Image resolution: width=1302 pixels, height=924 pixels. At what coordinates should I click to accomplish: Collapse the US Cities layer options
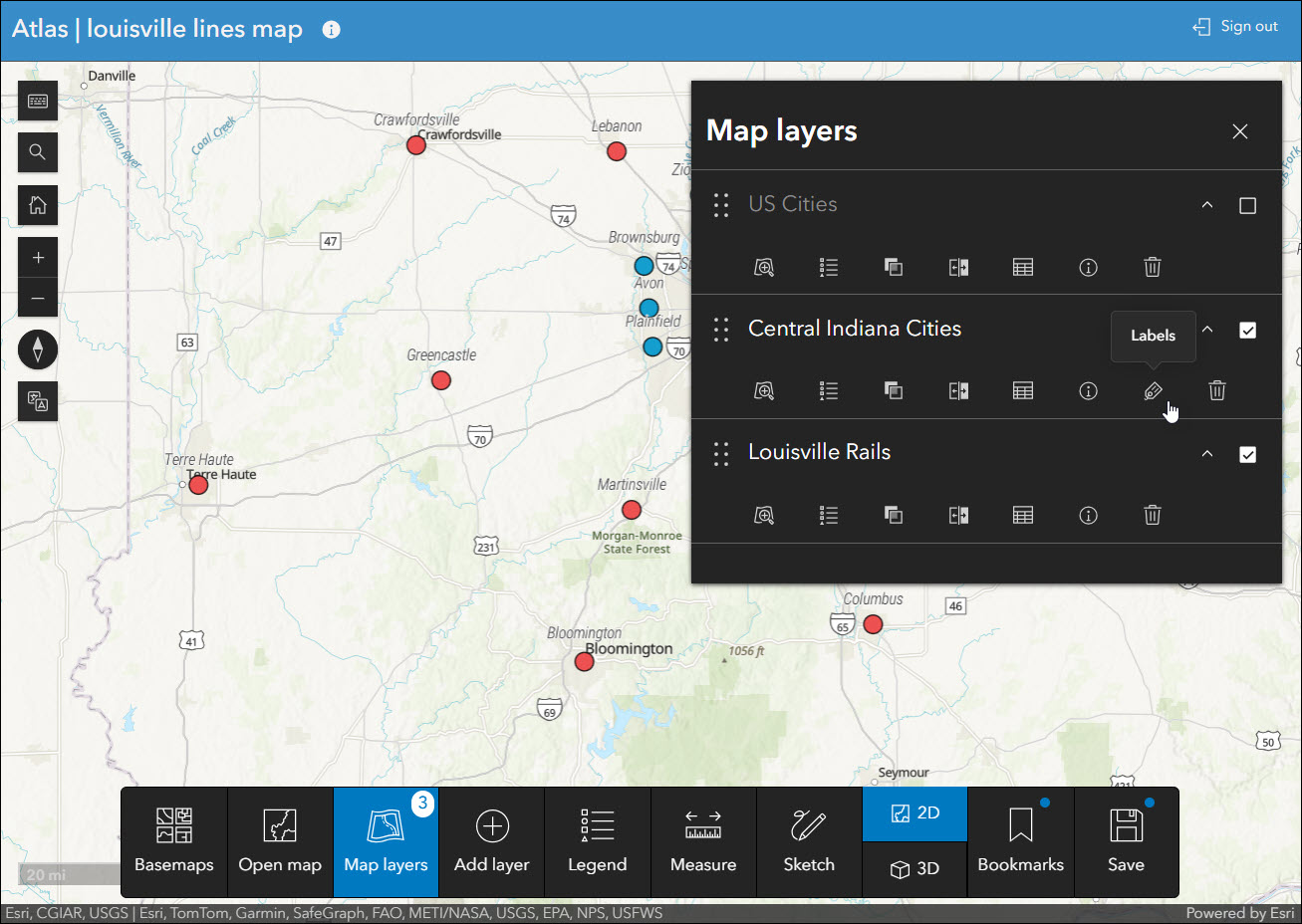1207,205
